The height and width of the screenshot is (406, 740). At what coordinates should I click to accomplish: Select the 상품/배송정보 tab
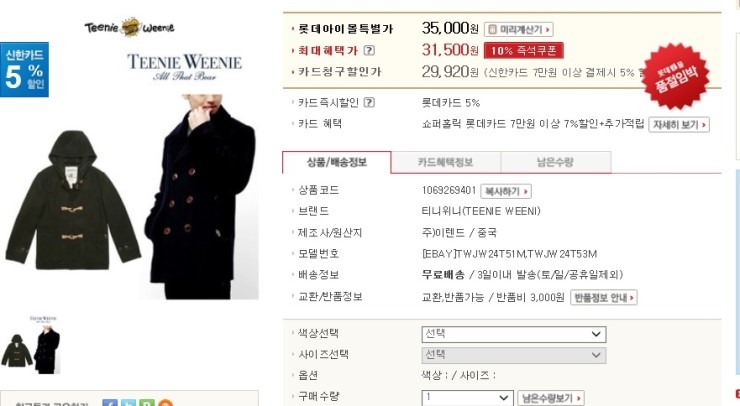tap(336, 162)
